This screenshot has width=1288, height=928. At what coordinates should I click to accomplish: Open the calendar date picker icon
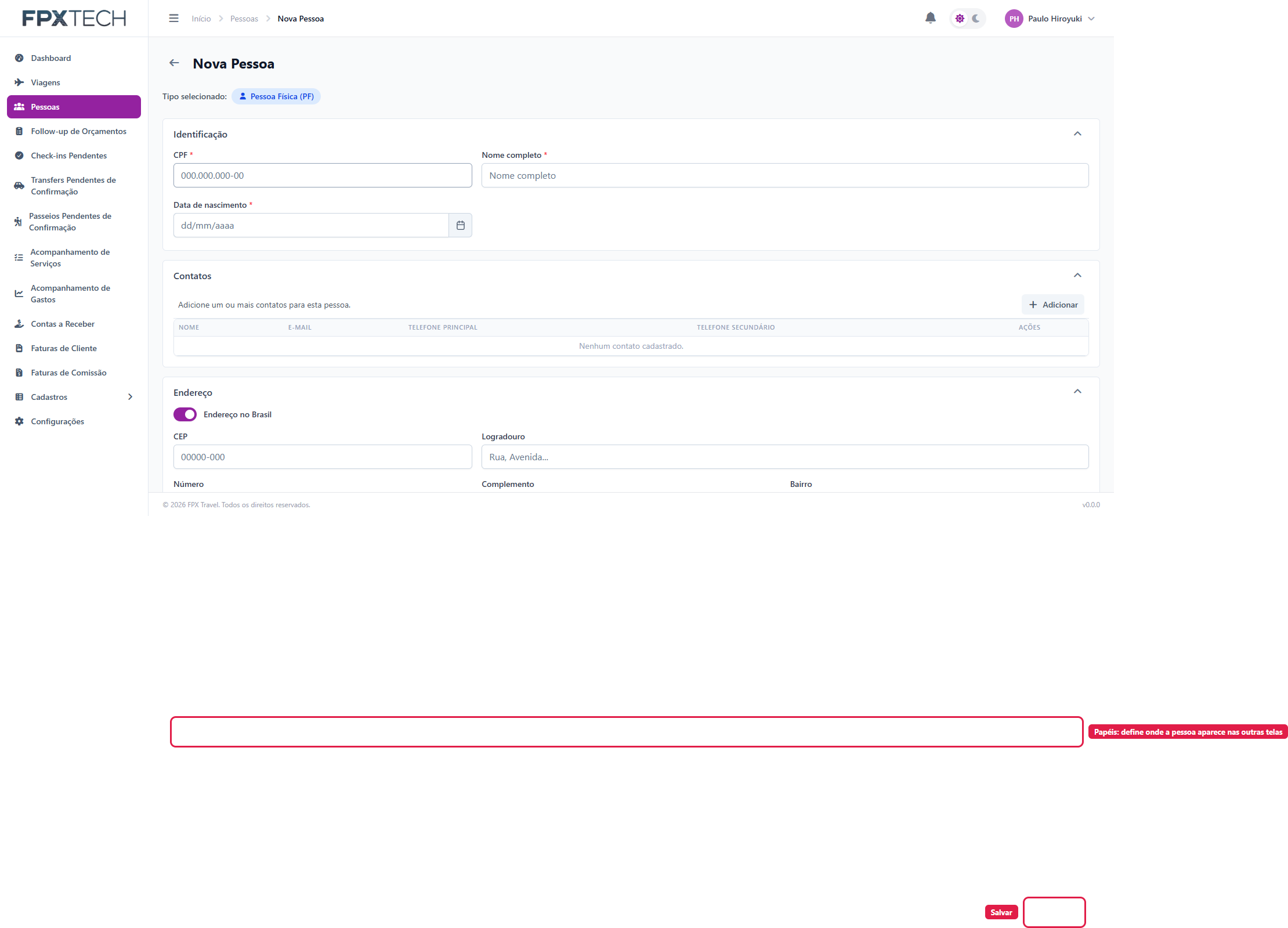[x=461, y=225]
